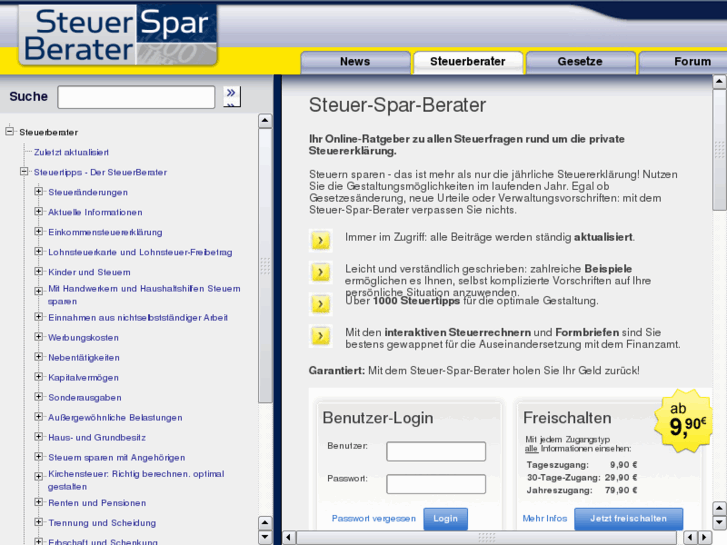Click content pane vertical scroll down arrow
This screenshot has height=545, width=727.
point(719,522)
